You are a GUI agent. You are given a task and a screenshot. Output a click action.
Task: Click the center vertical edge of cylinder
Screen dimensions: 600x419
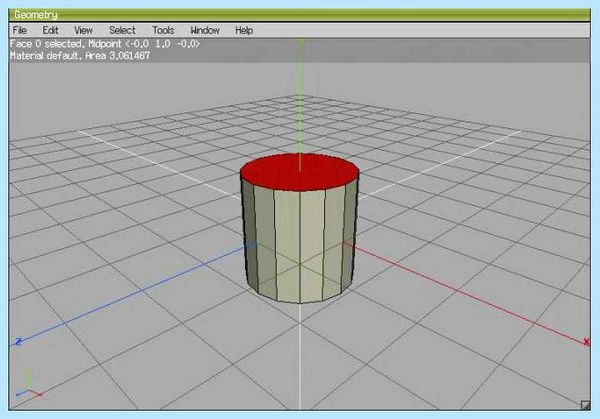click(300, 247)
